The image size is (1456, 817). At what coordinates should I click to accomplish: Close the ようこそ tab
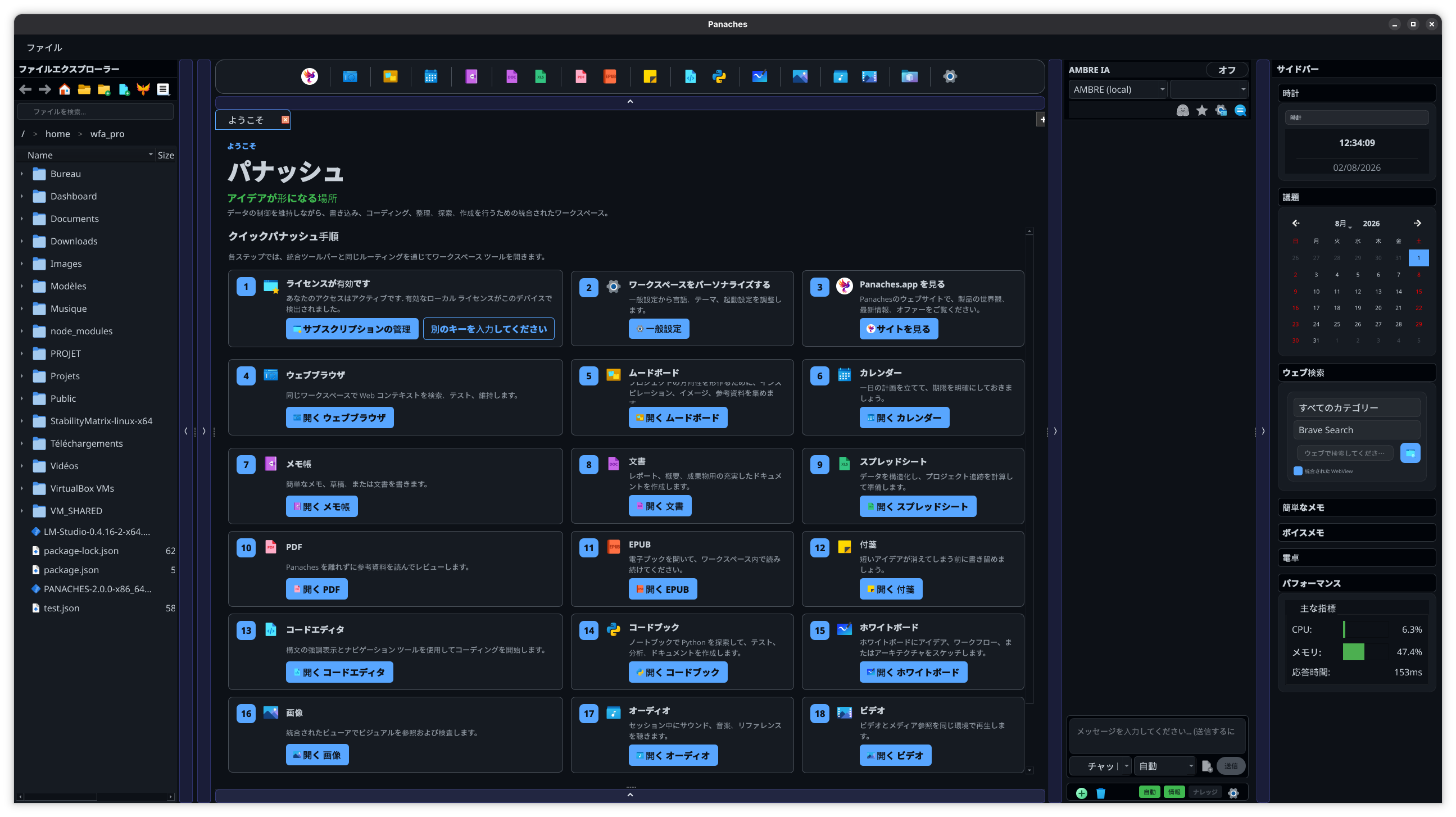pyautogui.click(x=285, y=120)
